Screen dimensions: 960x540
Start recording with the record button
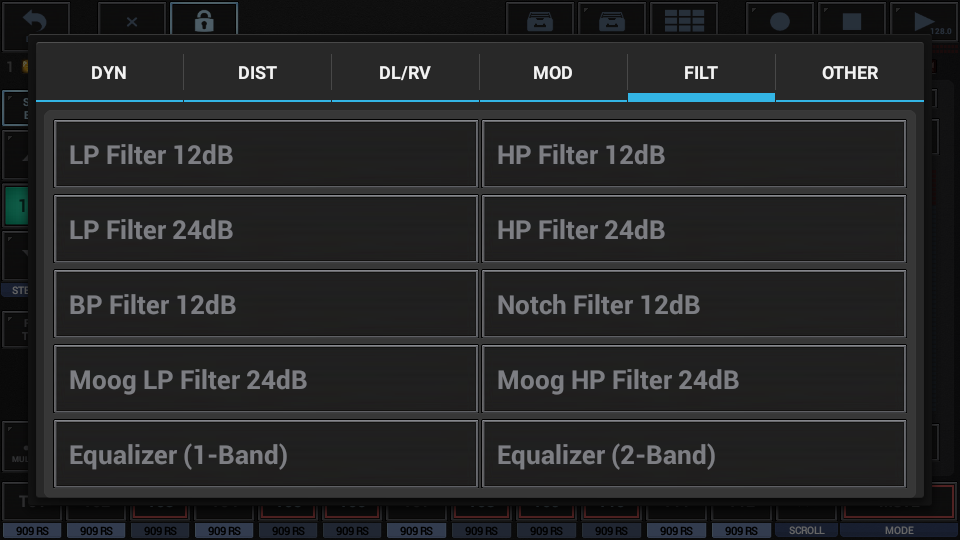pos(779,22)
